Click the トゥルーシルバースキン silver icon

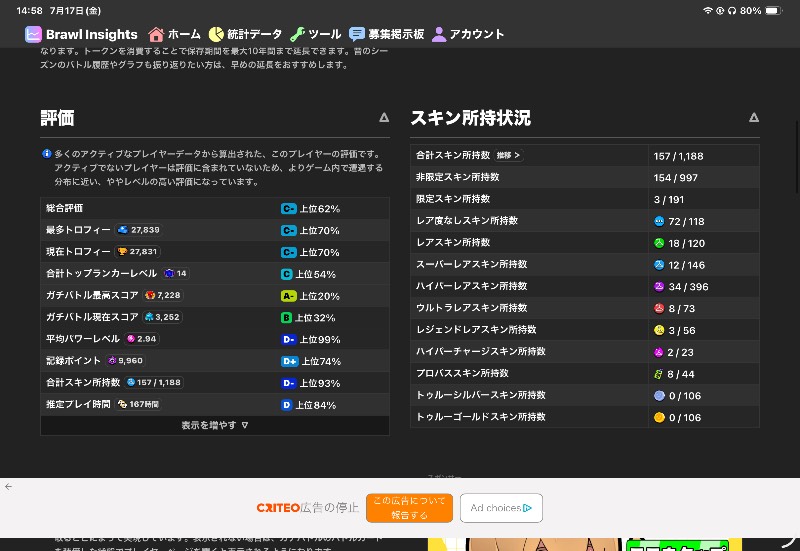[659, 395]
